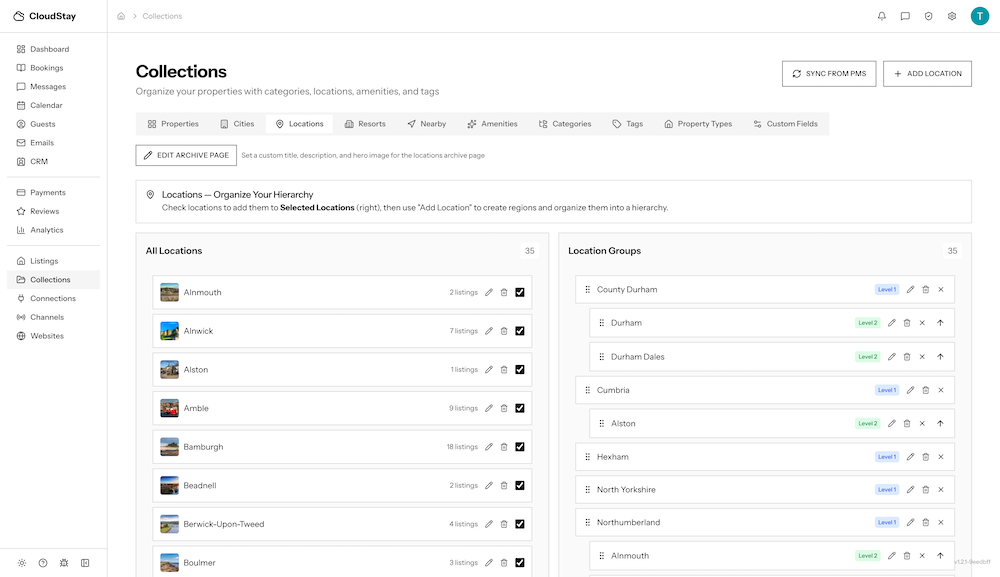This screenshot has height=577, width=1000.
Task: Deselect the Beadnell location checkbox
Action: coord(520,485)
